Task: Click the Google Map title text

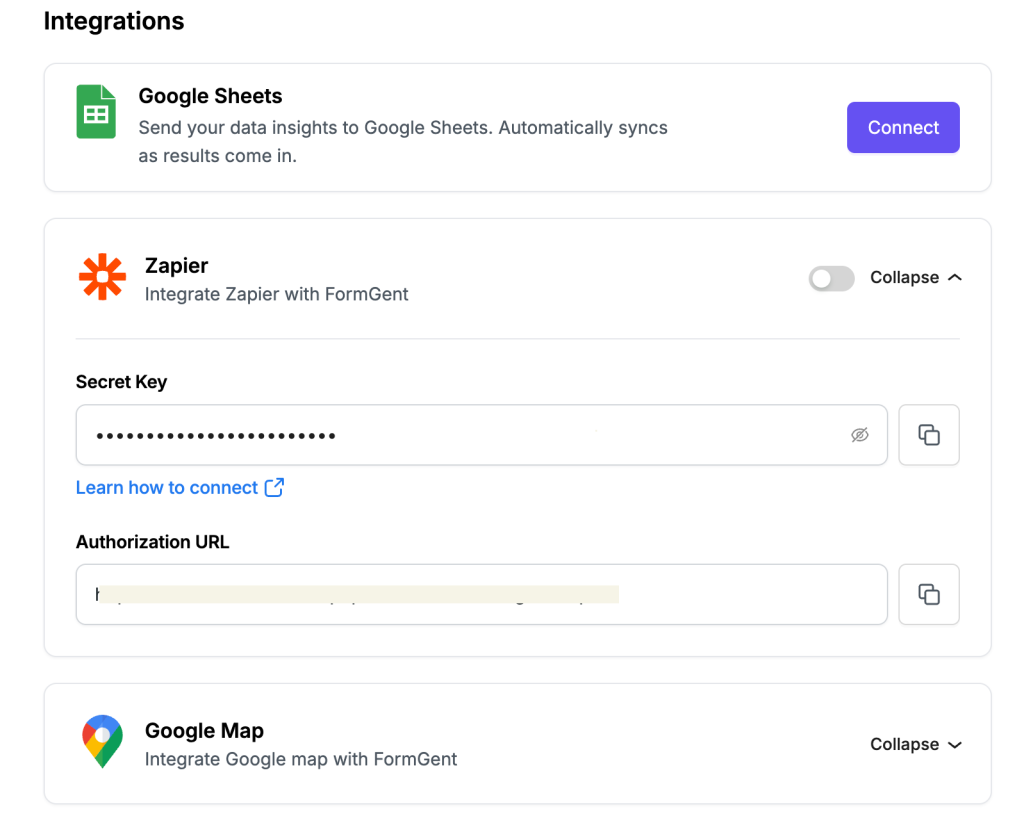Action: (204, 730)
